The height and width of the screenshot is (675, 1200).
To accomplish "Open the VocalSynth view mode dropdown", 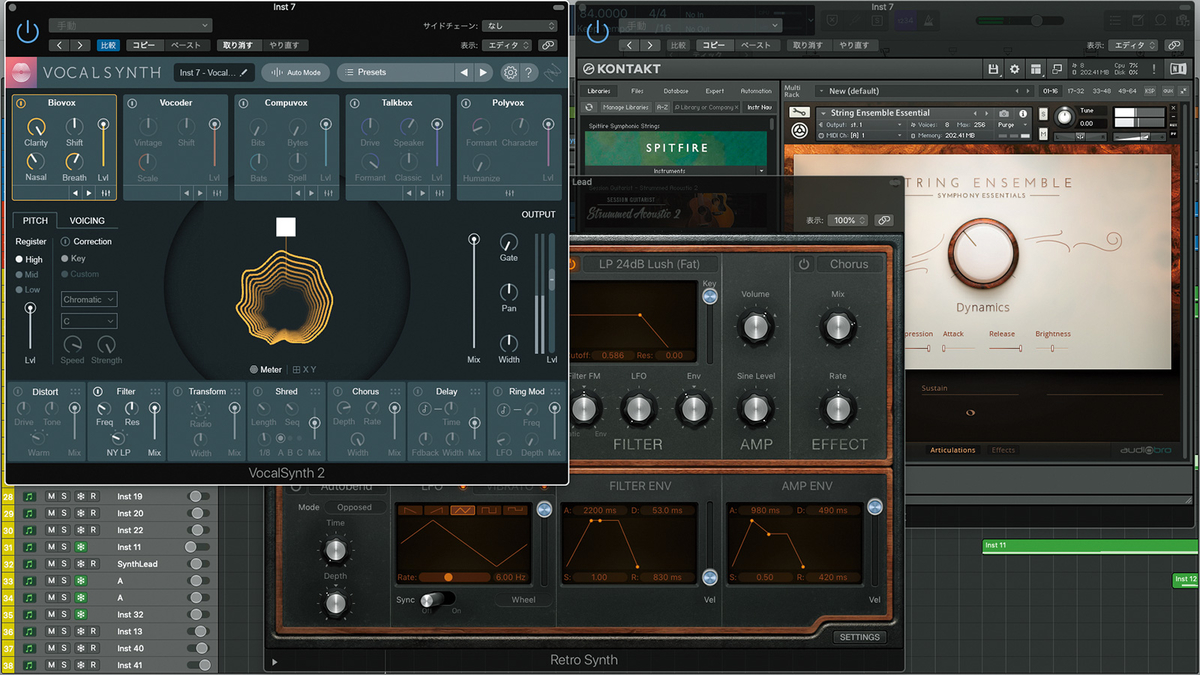I will point(509,45).
